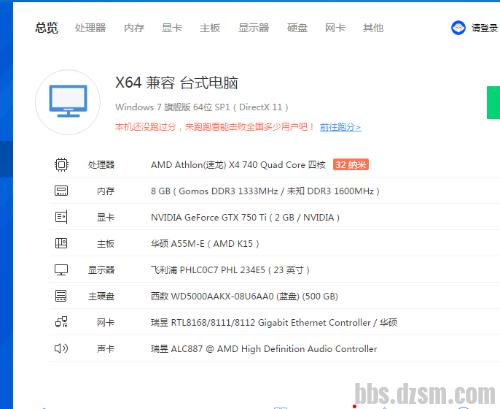Click the memory module icon

click(61, 191)
